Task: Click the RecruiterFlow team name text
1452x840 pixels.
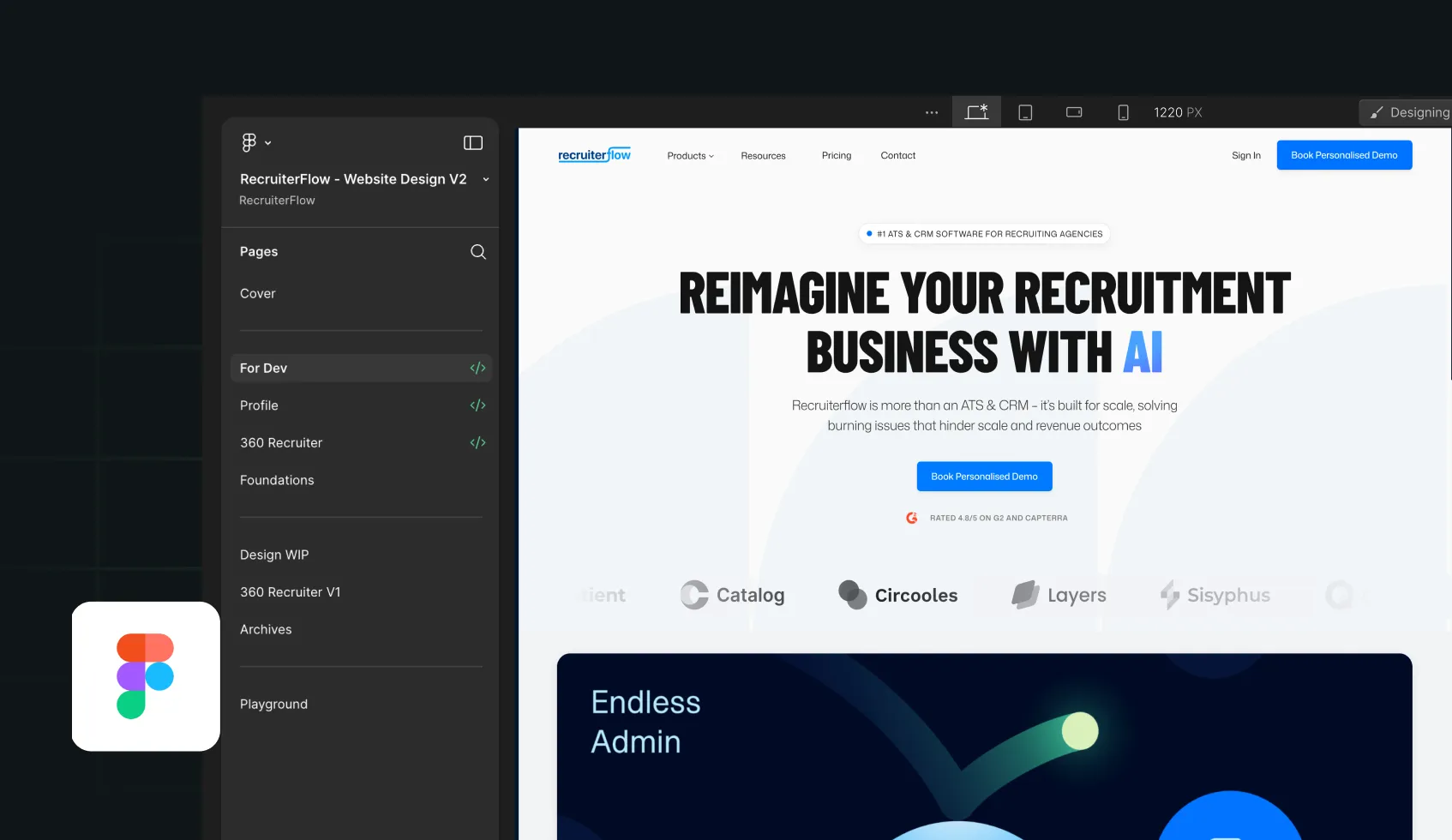Action: (277, 201)
